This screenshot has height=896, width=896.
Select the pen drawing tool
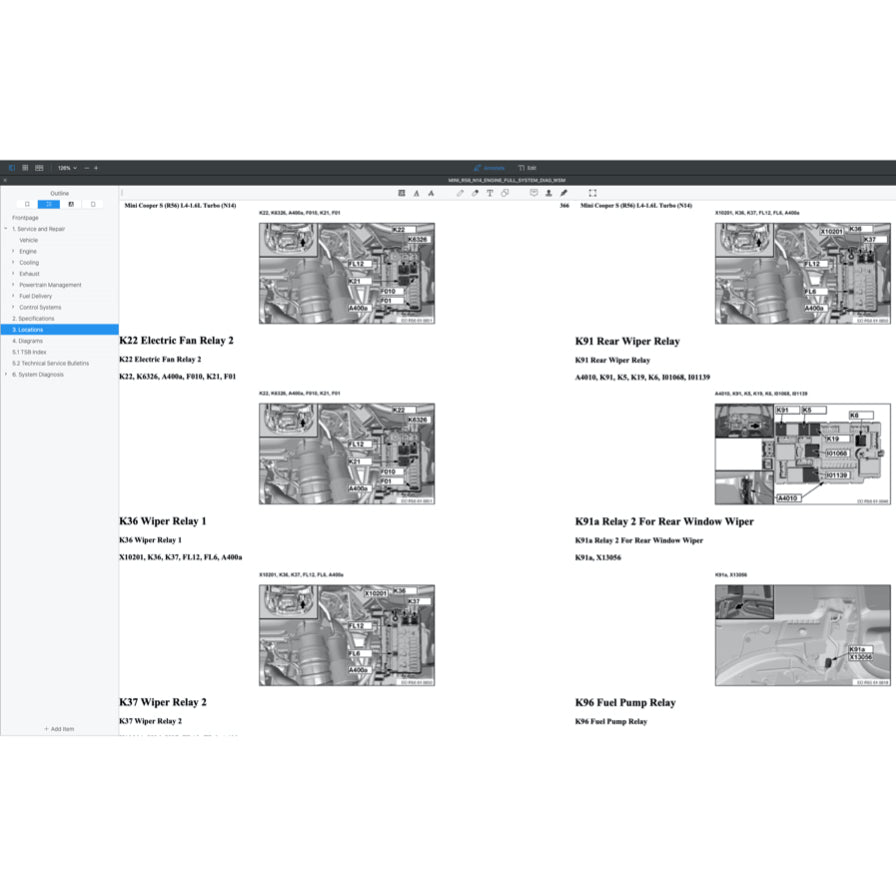click(460, 192)
